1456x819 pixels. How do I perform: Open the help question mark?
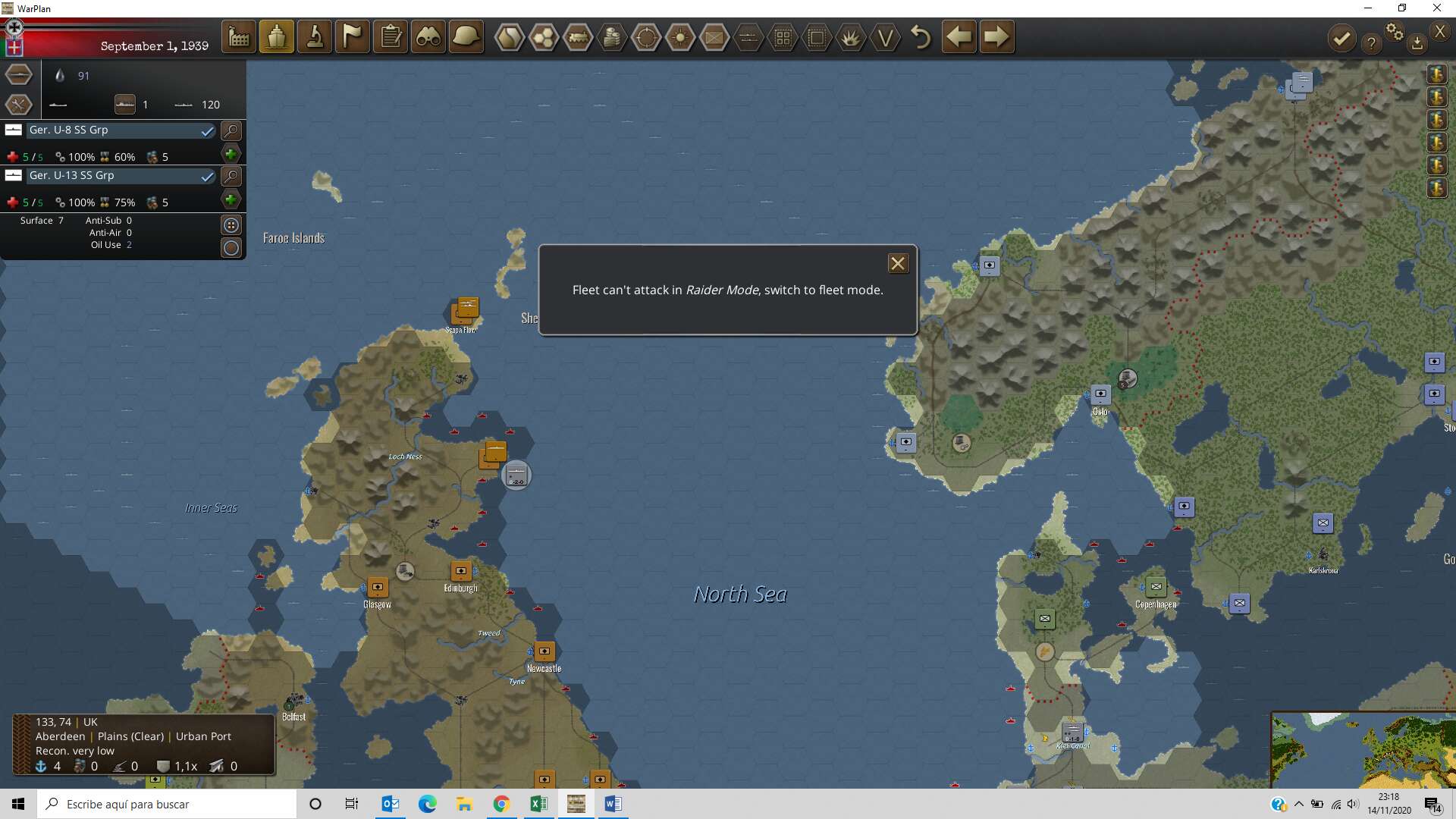(1371, 44)
